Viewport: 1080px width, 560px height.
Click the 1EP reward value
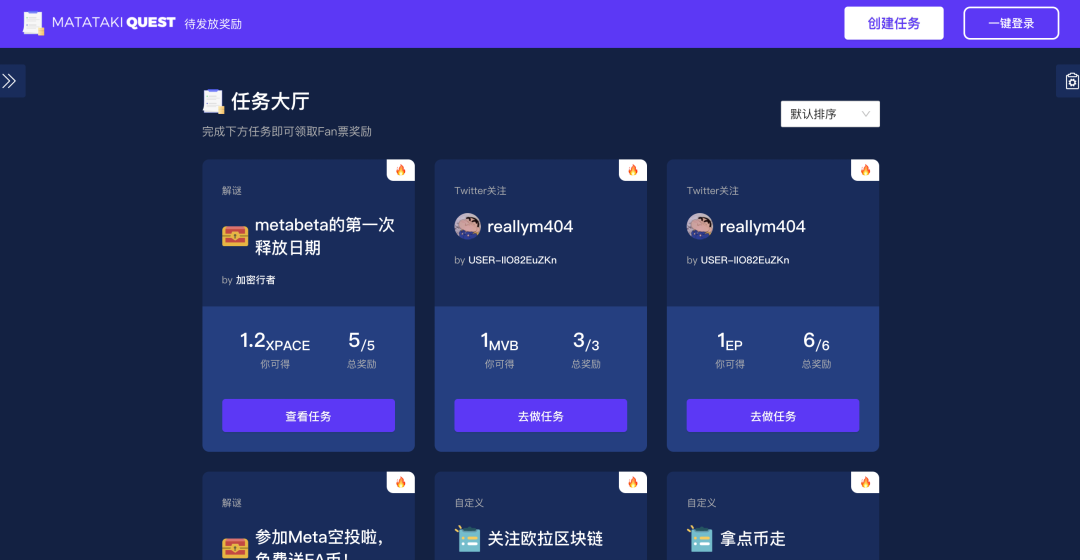tap(729, 341)
